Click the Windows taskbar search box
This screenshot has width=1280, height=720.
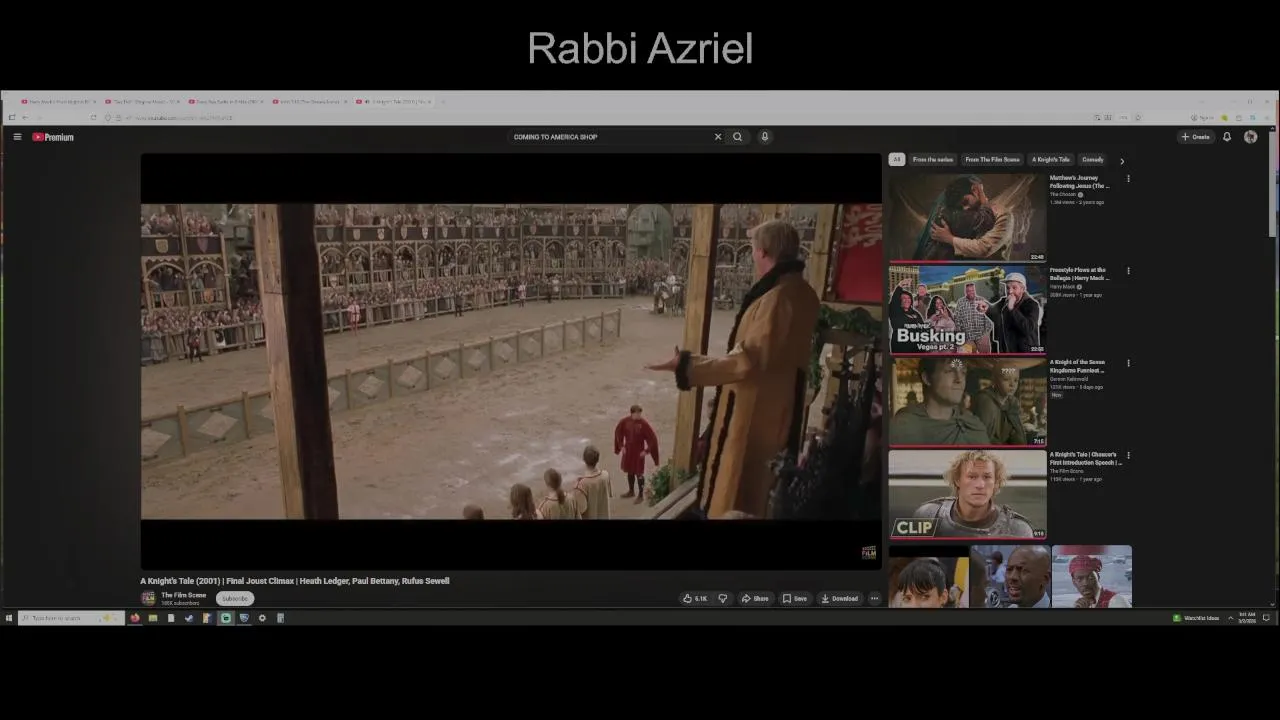pos(70,618)
